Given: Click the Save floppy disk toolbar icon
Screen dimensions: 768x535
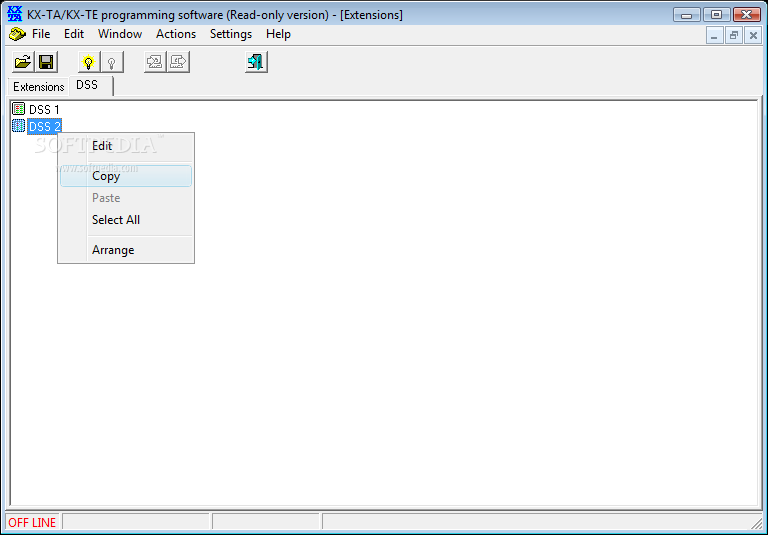Looking at the screenshot, I should (46, 62).
